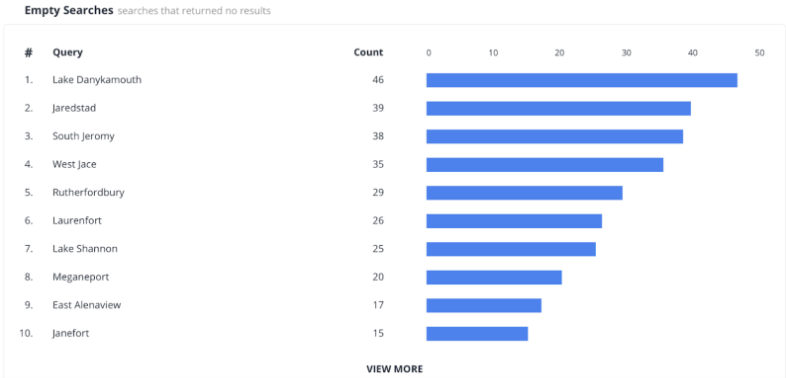Open the Jaredstad query row

[74, 108]
